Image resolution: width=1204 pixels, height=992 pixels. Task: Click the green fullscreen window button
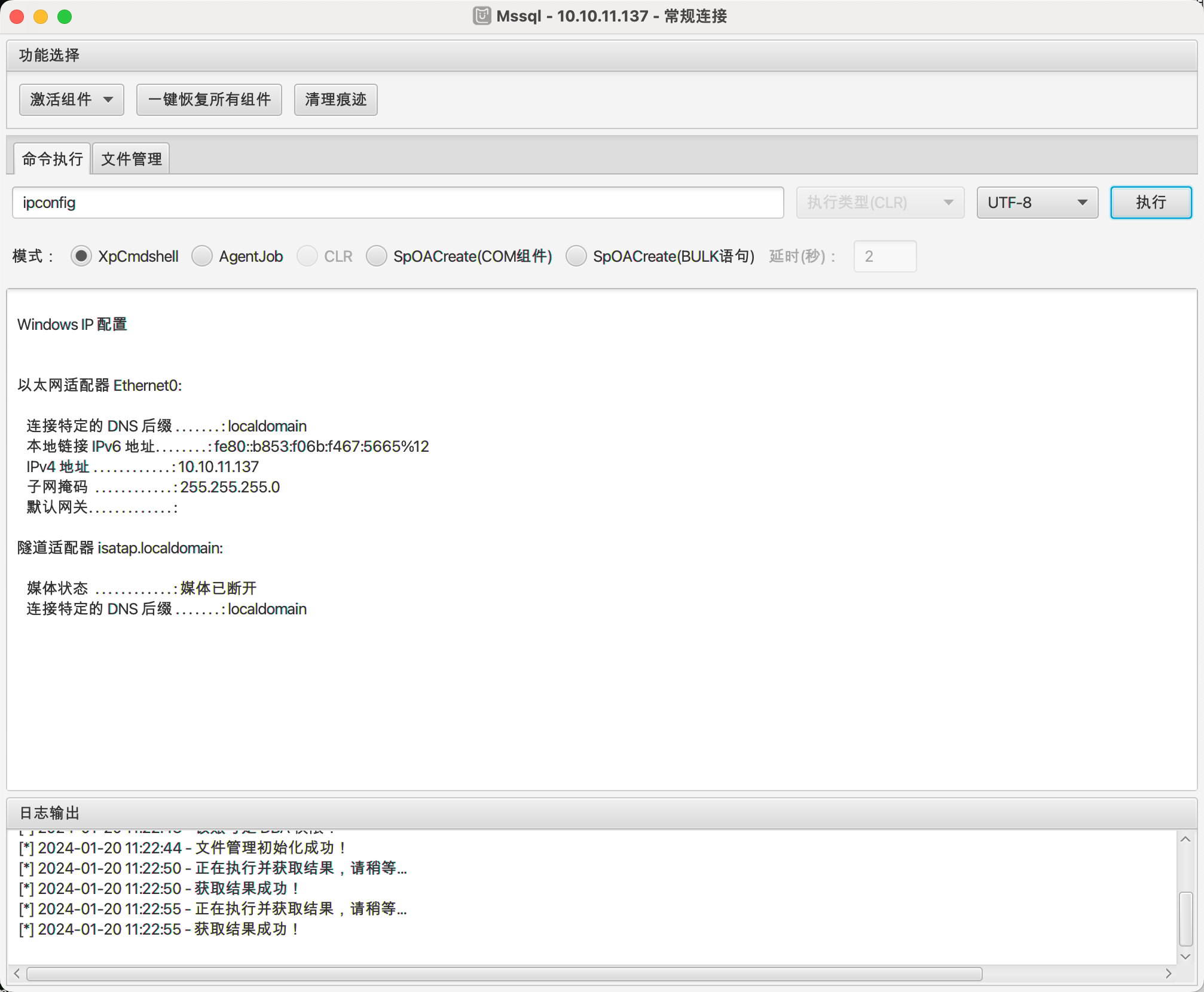point(65,17)
